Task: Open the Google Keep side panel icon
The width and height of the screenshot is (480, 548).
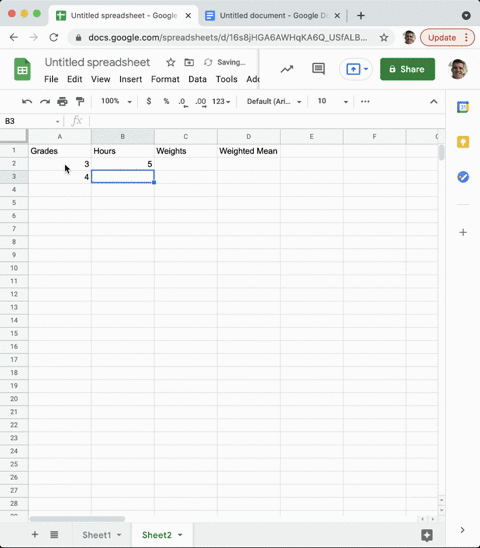Action: pyautogui.click(x=463, y=142)
